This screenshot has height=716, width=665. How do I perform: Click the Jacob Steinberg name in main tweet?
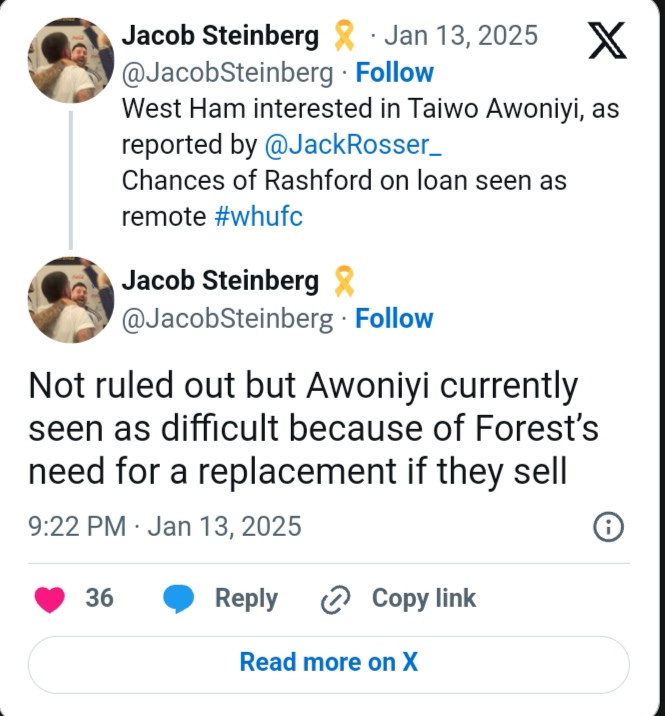pyautogui.click(x=220, y=282)
